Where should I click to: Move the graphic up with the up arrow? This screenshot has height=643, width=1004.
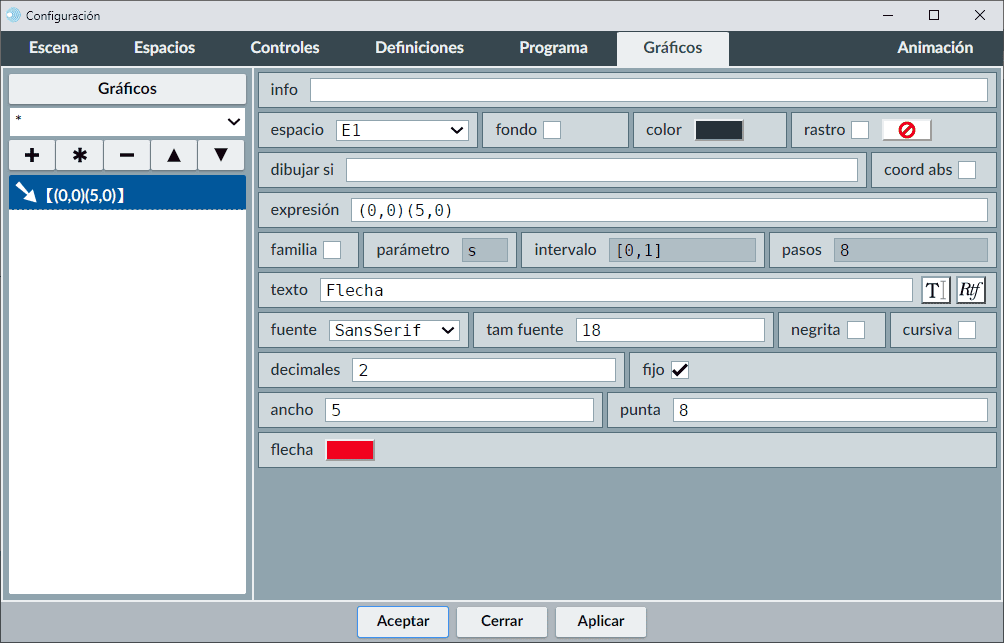pos(174,155)
